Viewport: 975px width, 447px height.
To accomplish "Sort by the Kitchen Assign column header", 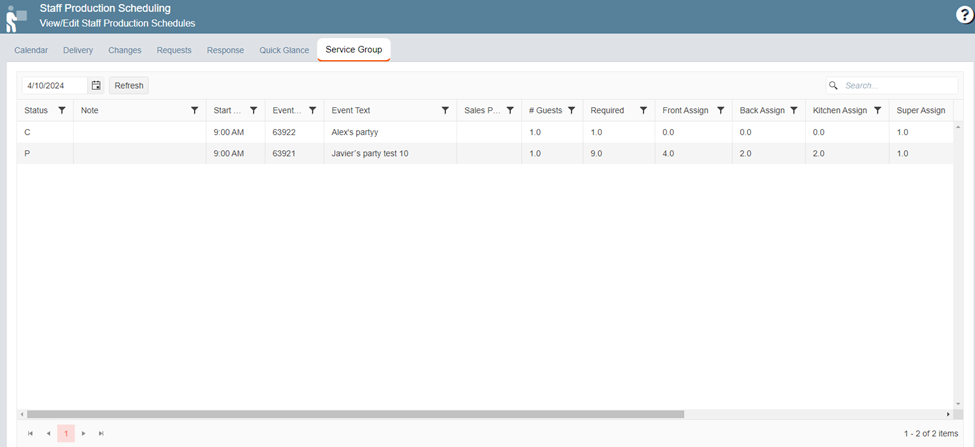I will [x=839, y=110].
